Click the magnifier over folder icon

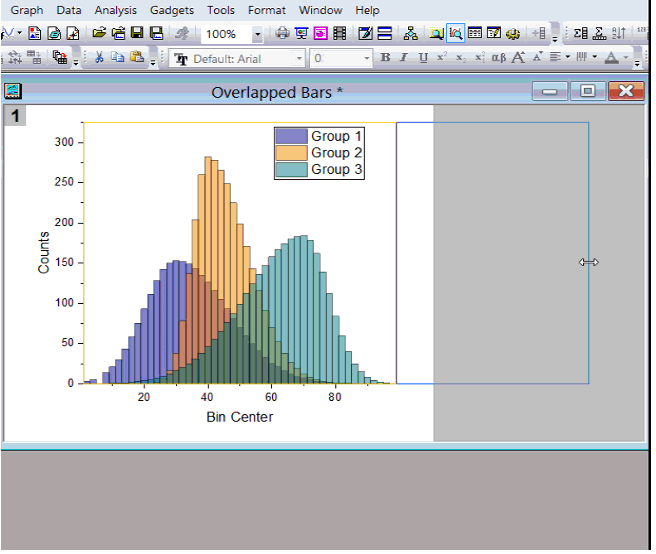coord(436,33)
